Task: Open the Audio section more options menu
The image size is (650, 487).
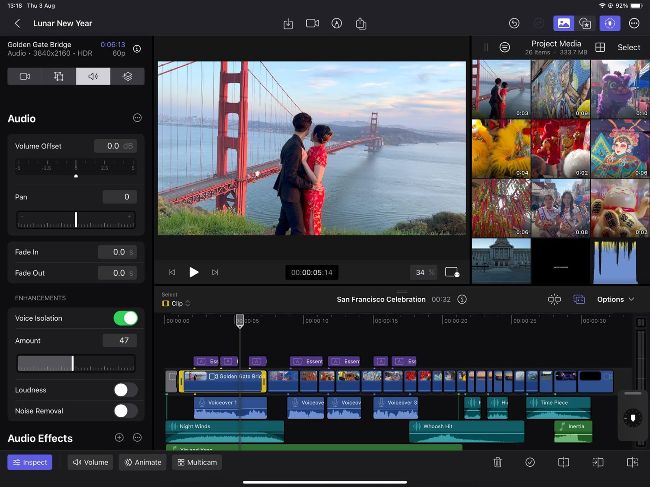Action: (x=137, y=118)
